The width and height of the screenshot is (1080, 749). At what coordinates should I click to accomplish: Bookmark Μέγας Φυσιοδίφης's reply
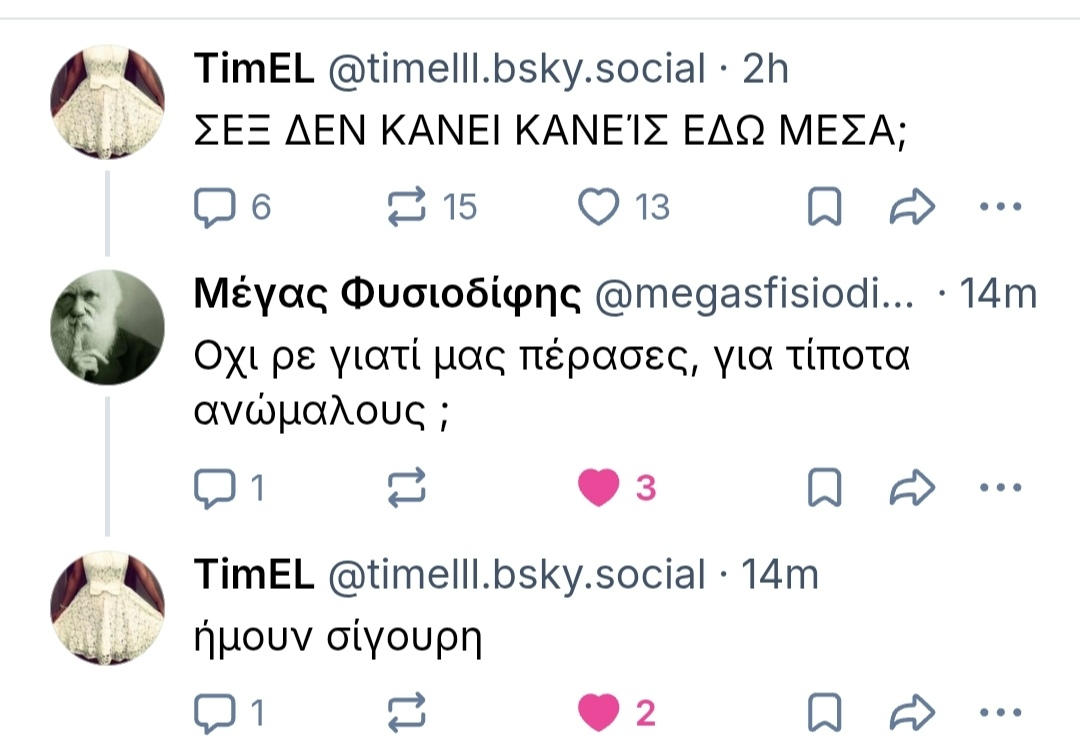point(825,488)
